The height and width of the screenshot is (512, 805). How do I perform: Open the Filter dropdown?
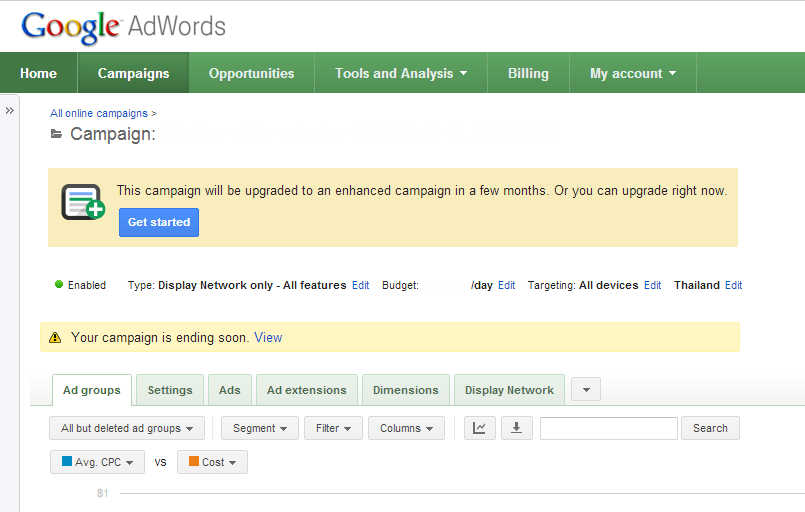[333, 428]
